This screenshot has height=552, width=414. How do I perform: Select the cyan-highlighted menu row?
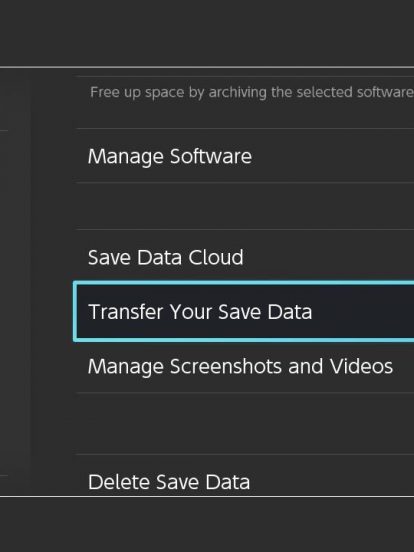pos(245,312)
